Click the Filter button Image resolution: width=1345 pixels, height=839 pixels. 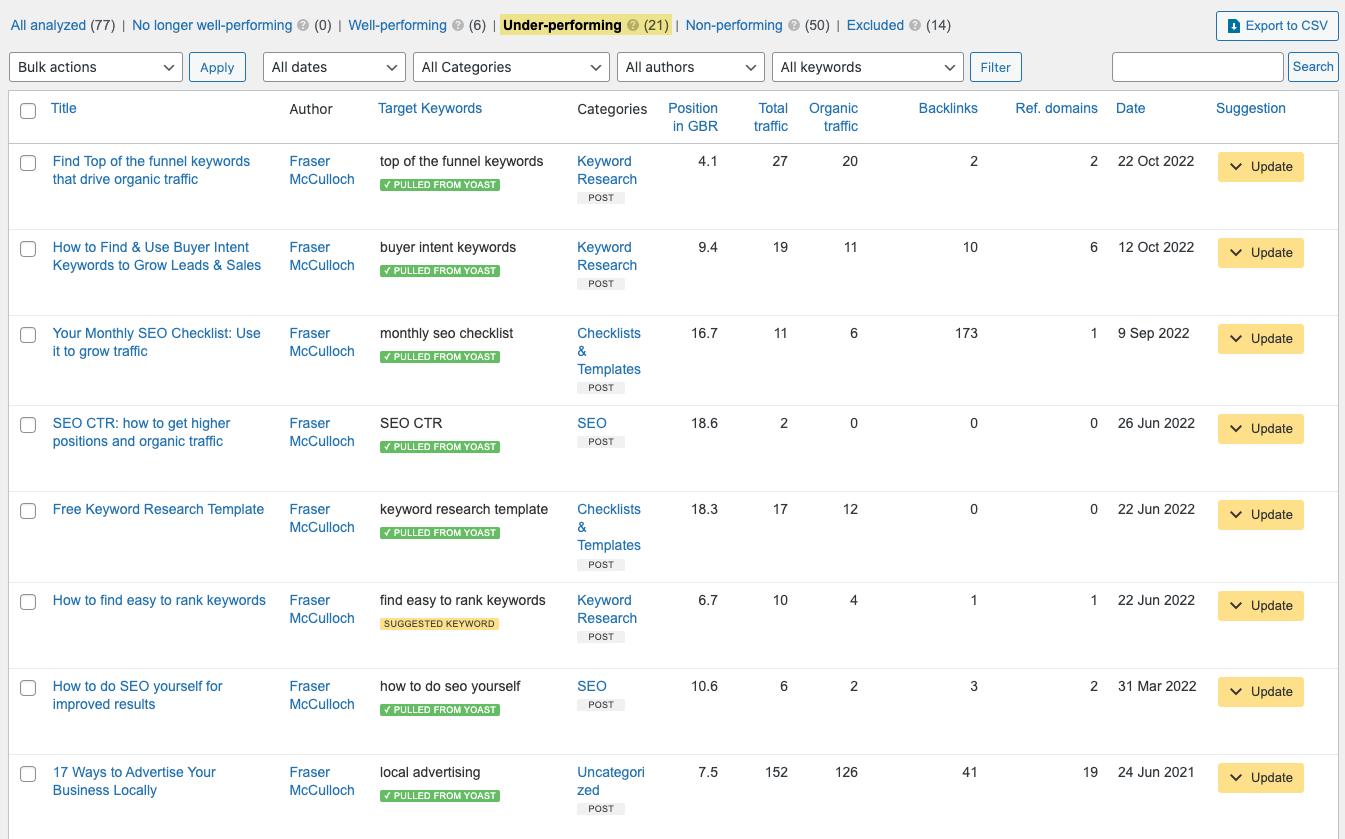tap(995, 67)
